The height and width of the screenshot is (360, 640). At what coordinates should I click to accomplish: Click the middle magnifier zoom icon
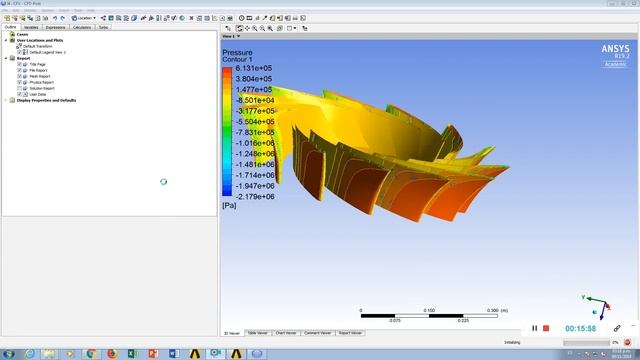pyautogui.click(x=262, y=28)
